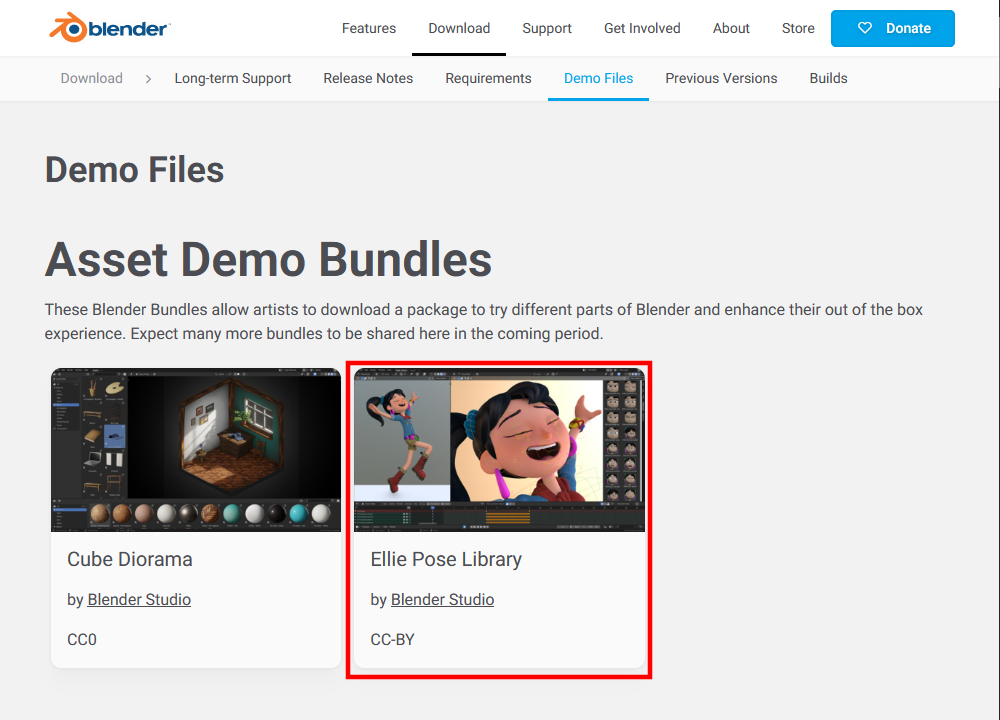Open the Release Notes tab
This screenshot has width=1000, height=720.
pyautogui.click(x=368, y=78)
